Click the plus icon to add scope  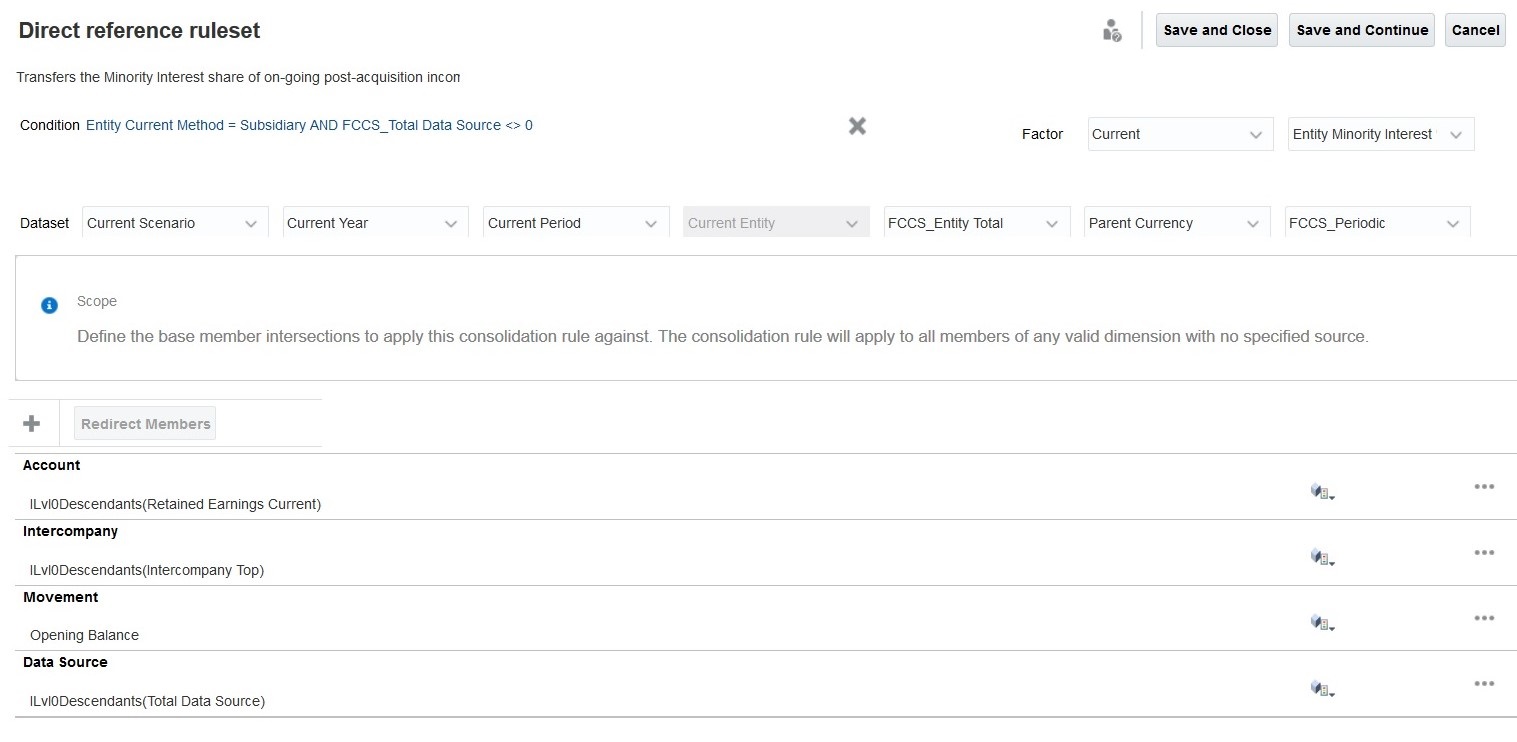click(32, 424)
